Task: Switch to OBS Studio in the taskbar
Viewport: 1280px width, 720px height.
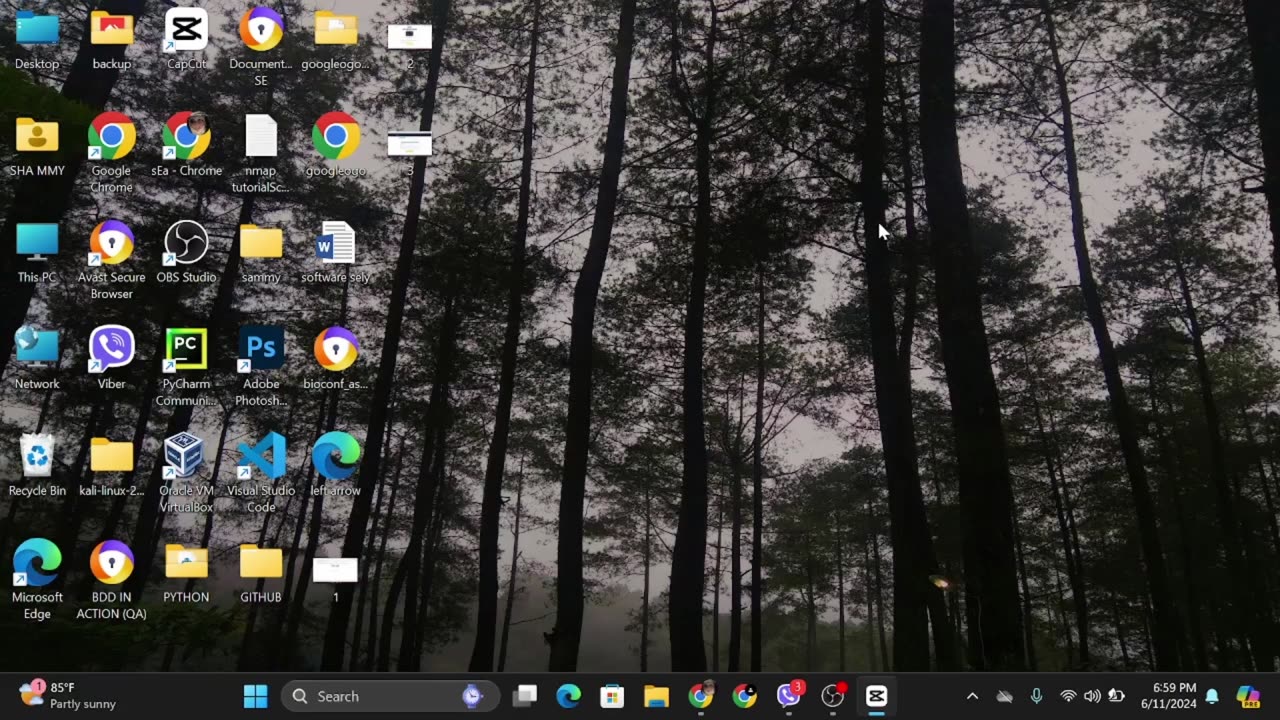Action: tap(833, 696)
